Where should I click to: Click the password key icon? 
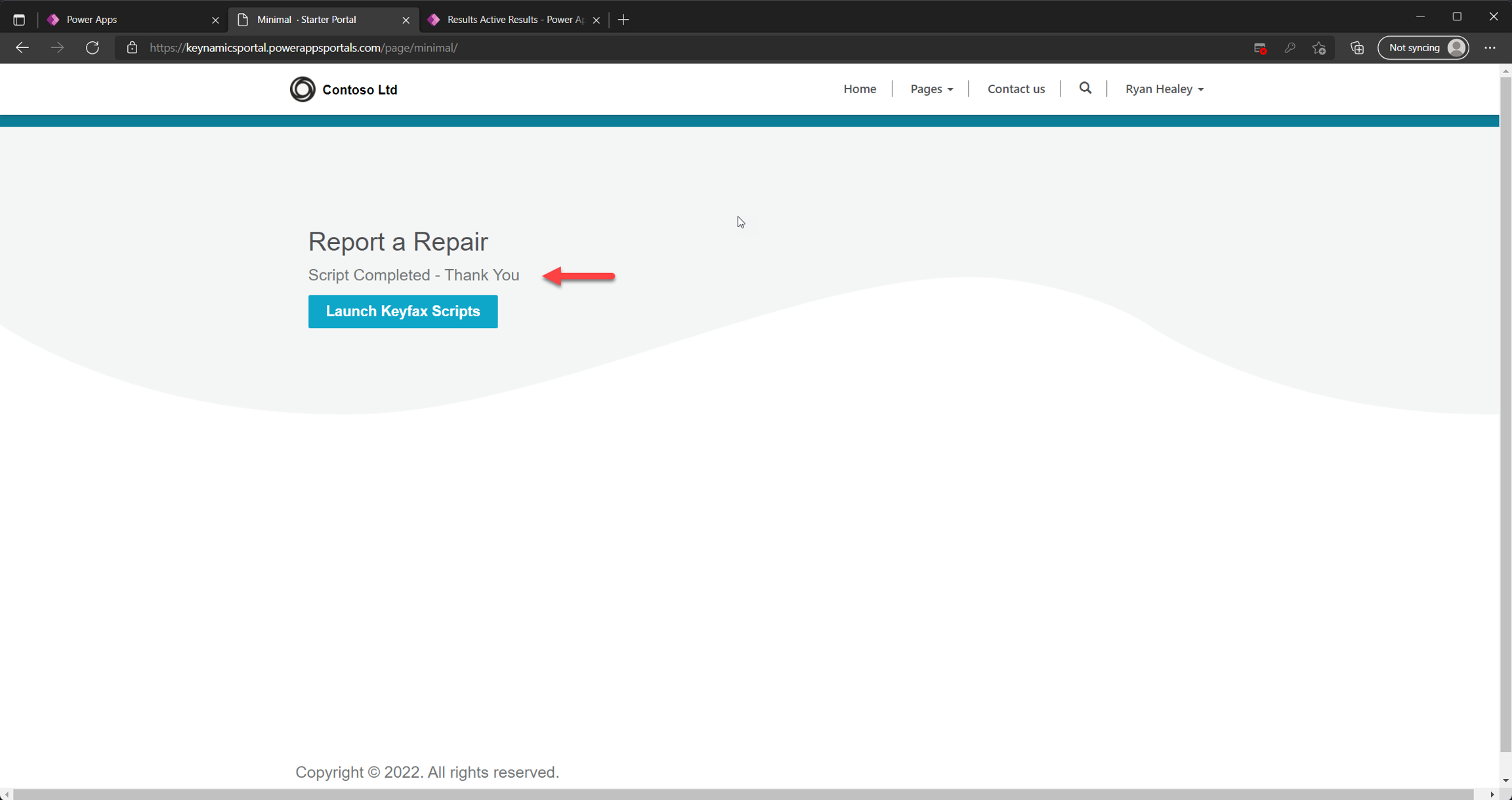[x=1290, y=48]
